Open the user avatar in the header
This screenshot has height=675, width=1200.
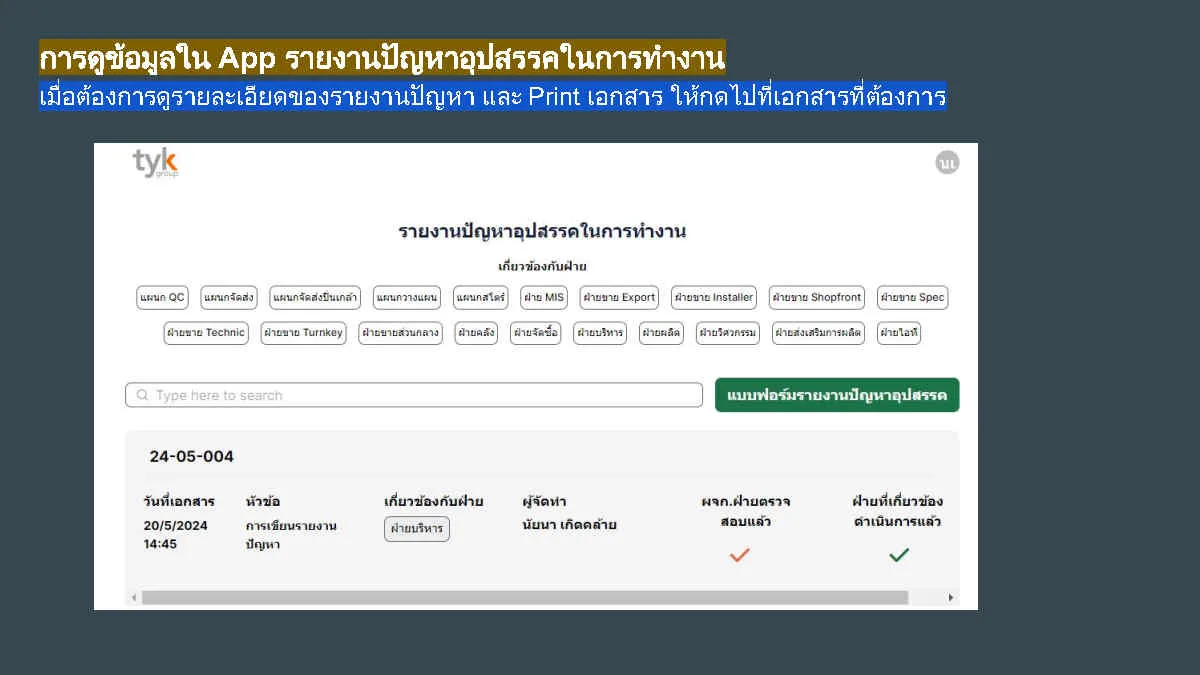(x=947, y=162)
